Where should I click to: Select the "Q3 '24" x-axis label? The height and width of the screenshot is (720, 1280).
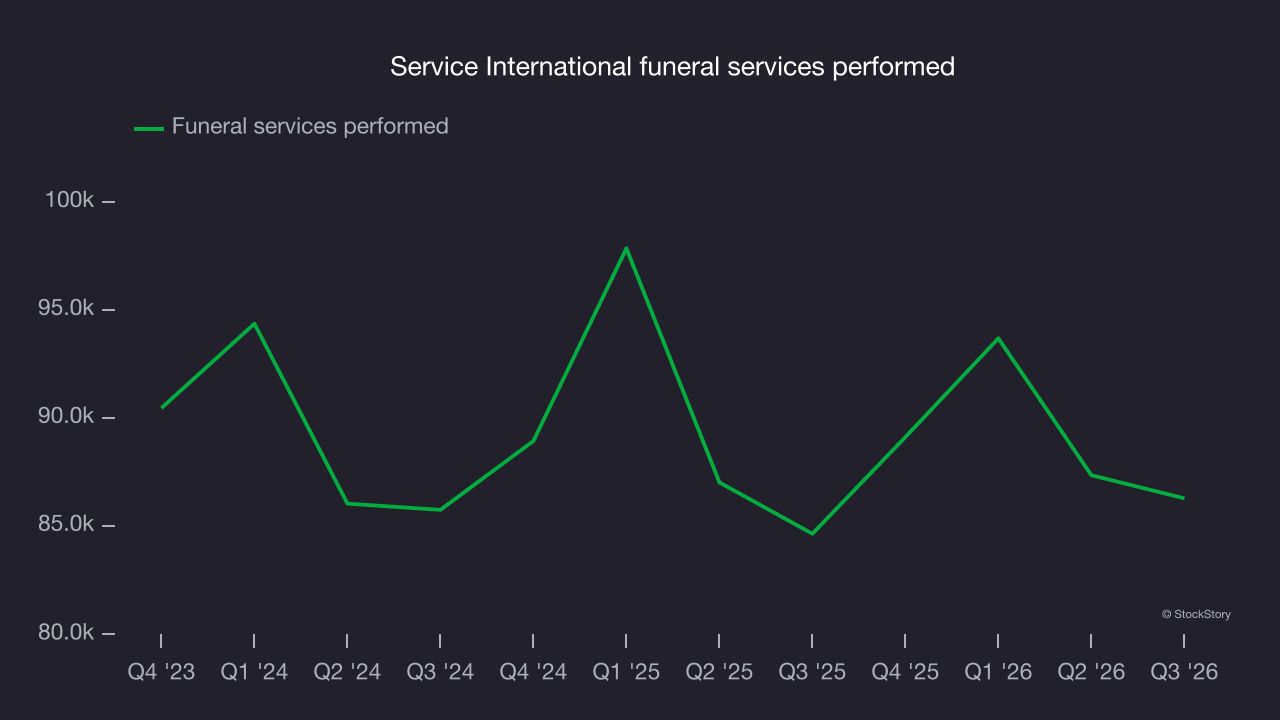[440, 672]
